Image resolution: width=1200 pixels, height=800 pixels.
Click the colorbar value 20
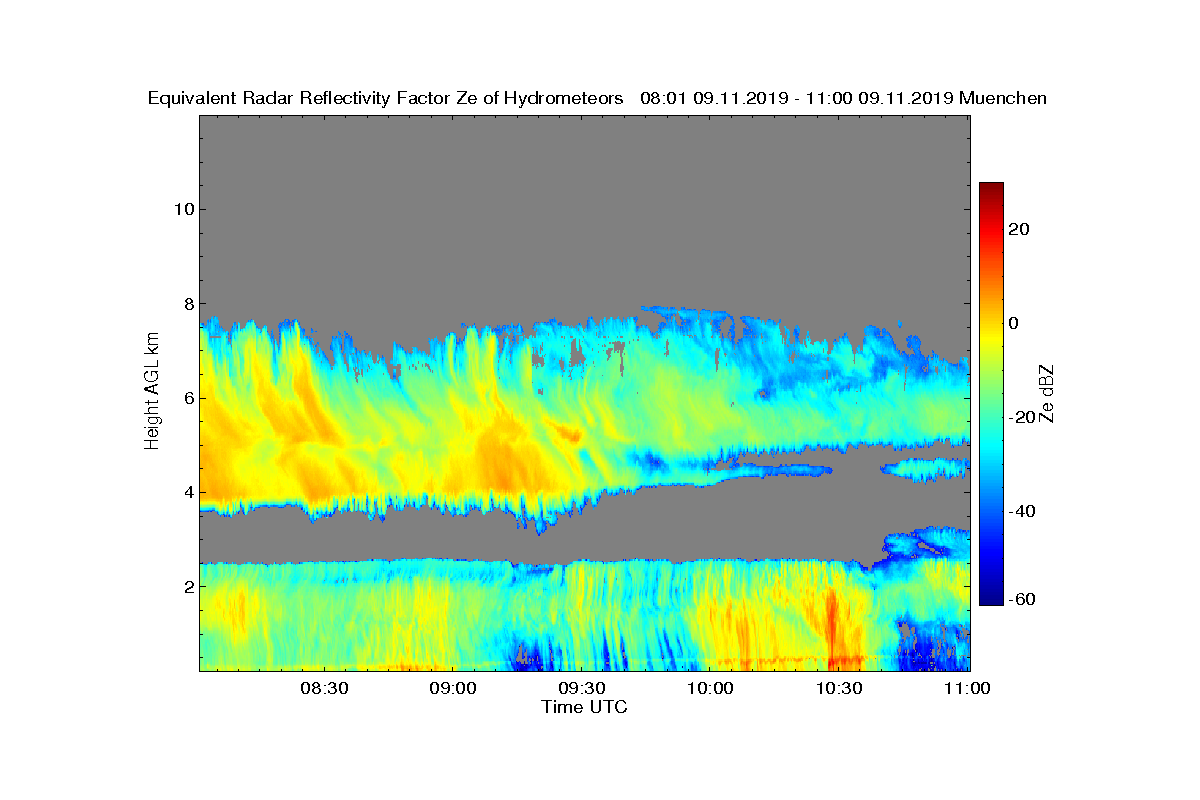(x=1020, y=229)
